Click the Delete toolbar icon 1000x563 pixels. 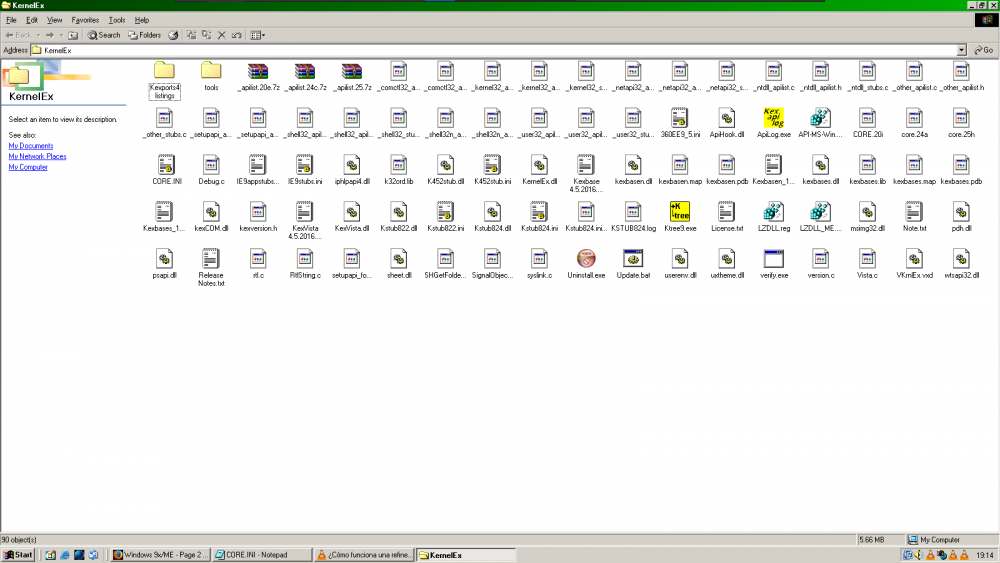coord(222,35)
